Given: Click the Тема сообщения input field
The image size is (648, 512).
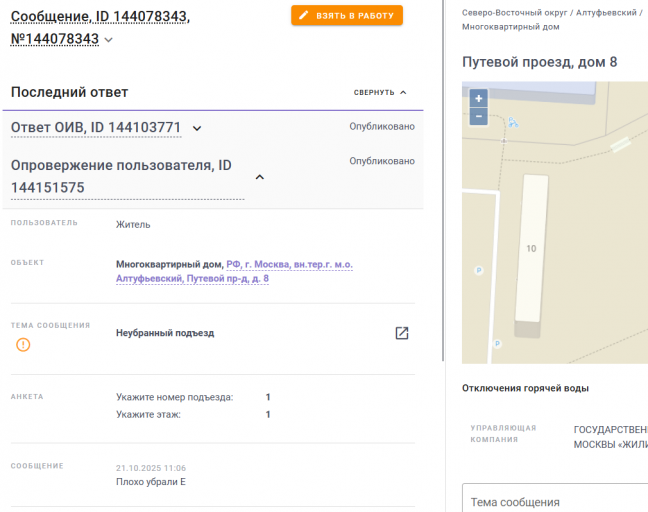Looking at the screenshot, I should click(555, 498).
